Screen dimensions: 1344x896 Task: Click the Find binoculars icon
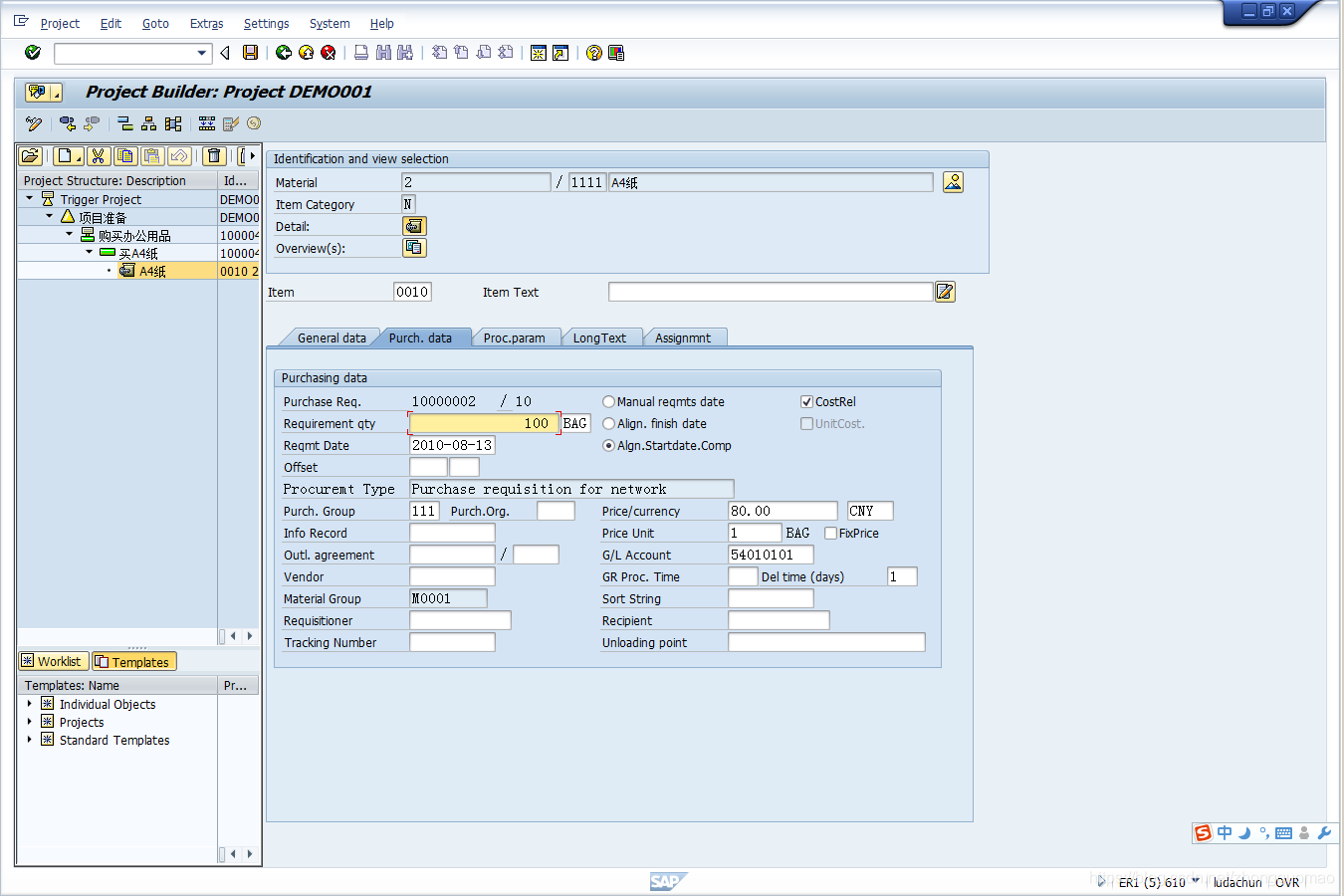(x=383, y=53)
